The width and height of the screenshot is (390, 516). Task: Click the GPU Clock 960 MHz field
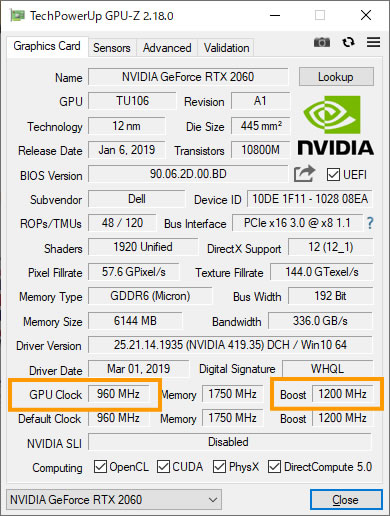(118, 394)
